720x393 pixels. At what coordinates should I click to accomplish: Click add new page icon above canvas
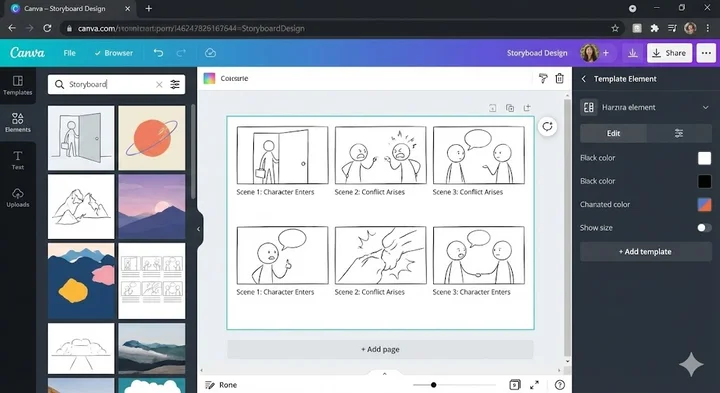pyautogui.click(x=527, y=108)
